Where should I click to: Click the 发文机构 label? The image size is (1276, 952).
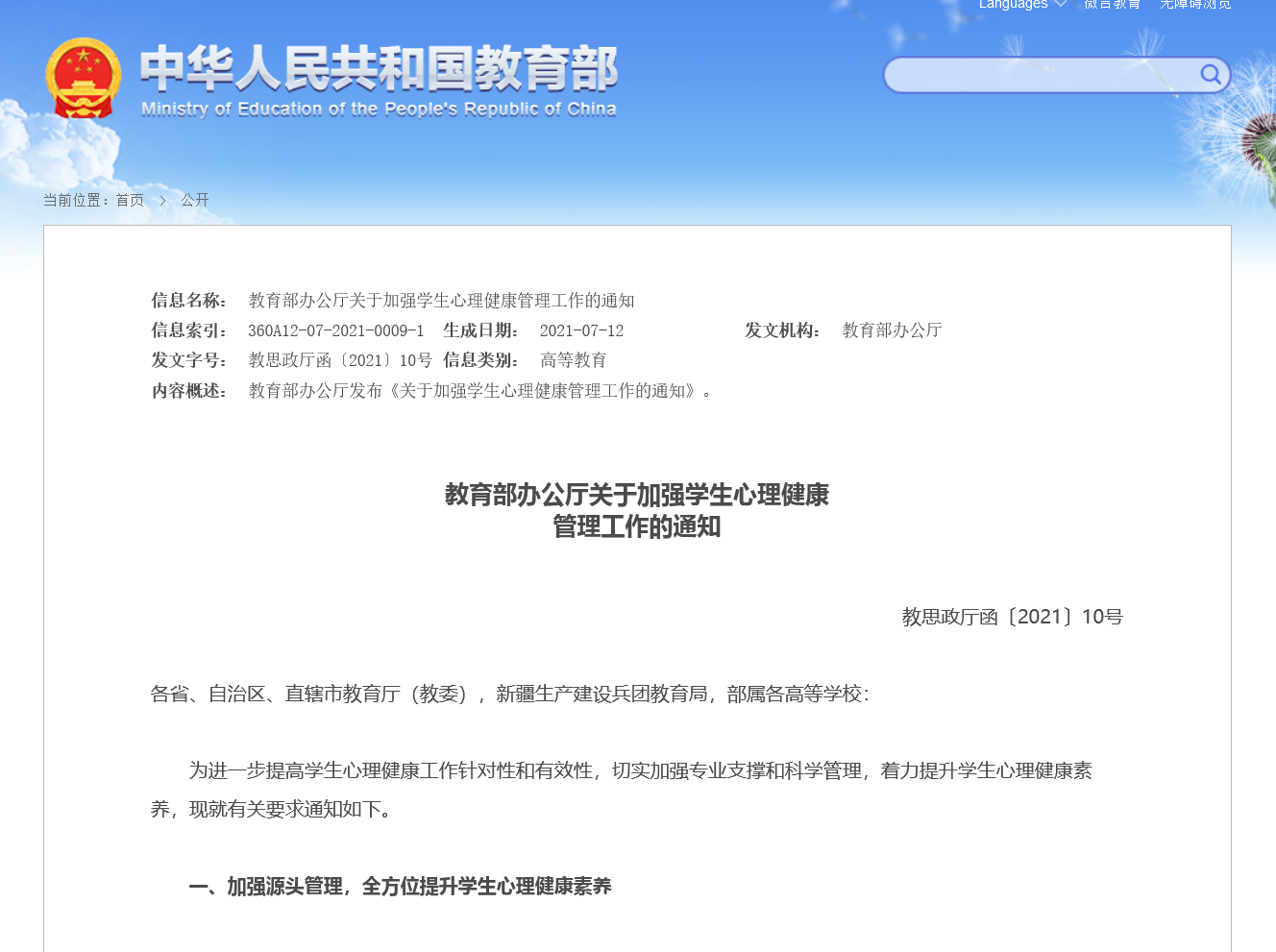coord(783,330)
